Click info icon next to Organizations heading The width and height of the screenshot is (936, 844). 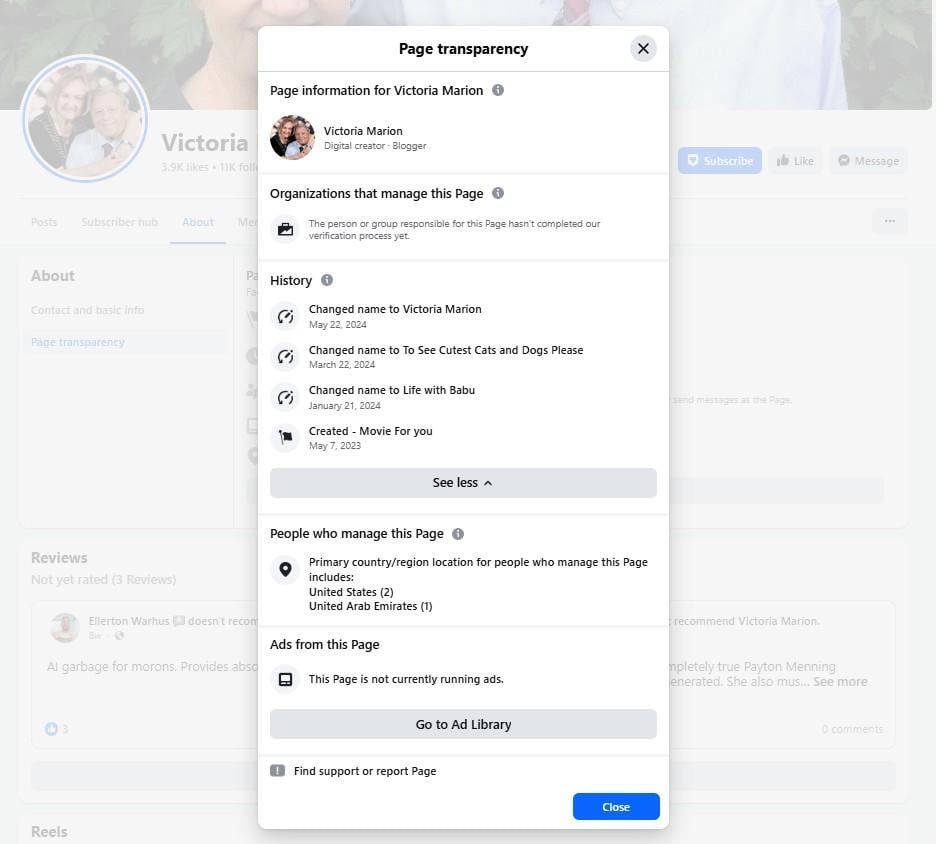(x=498, y=193)
